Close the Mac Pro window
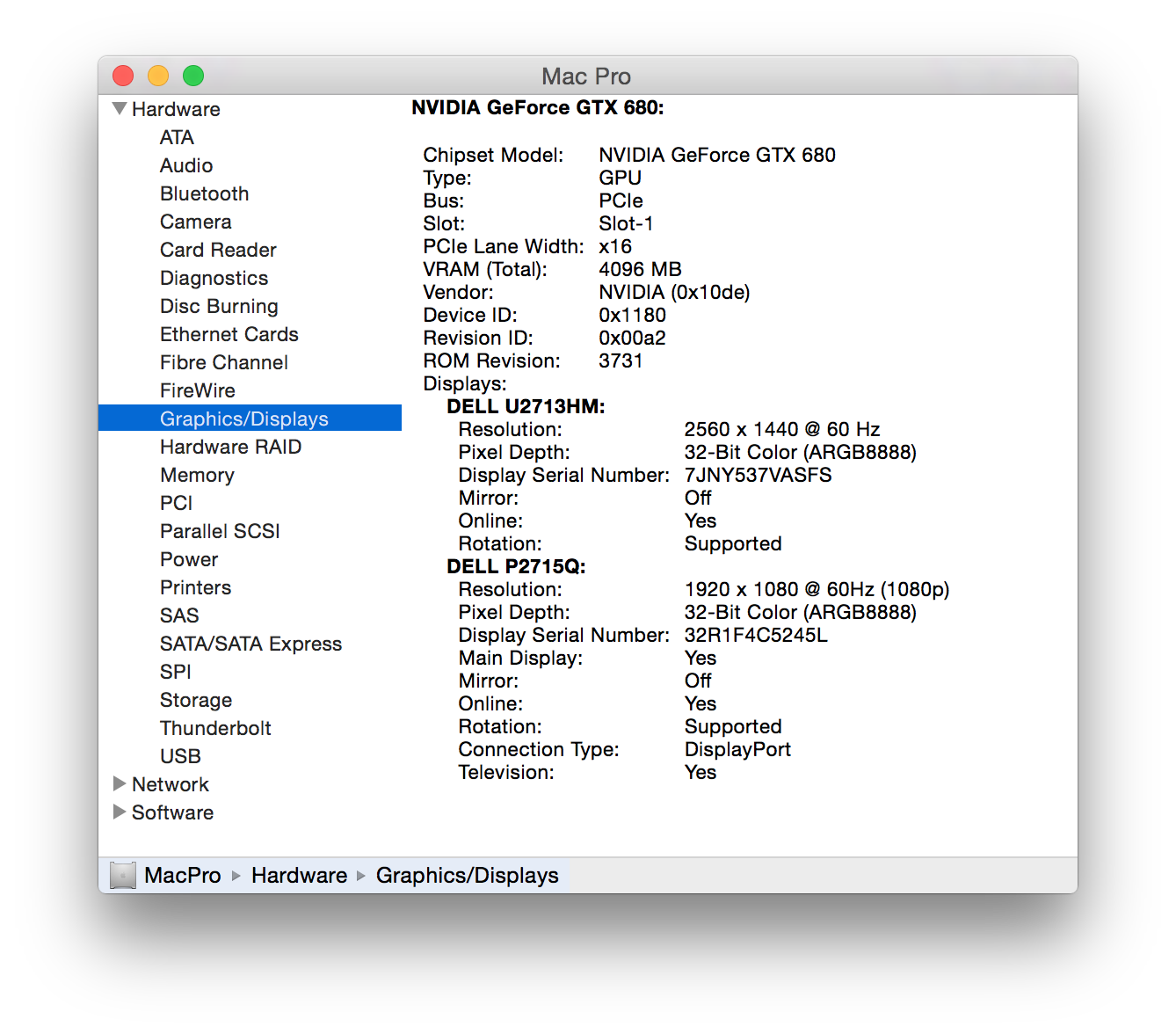 123,76
